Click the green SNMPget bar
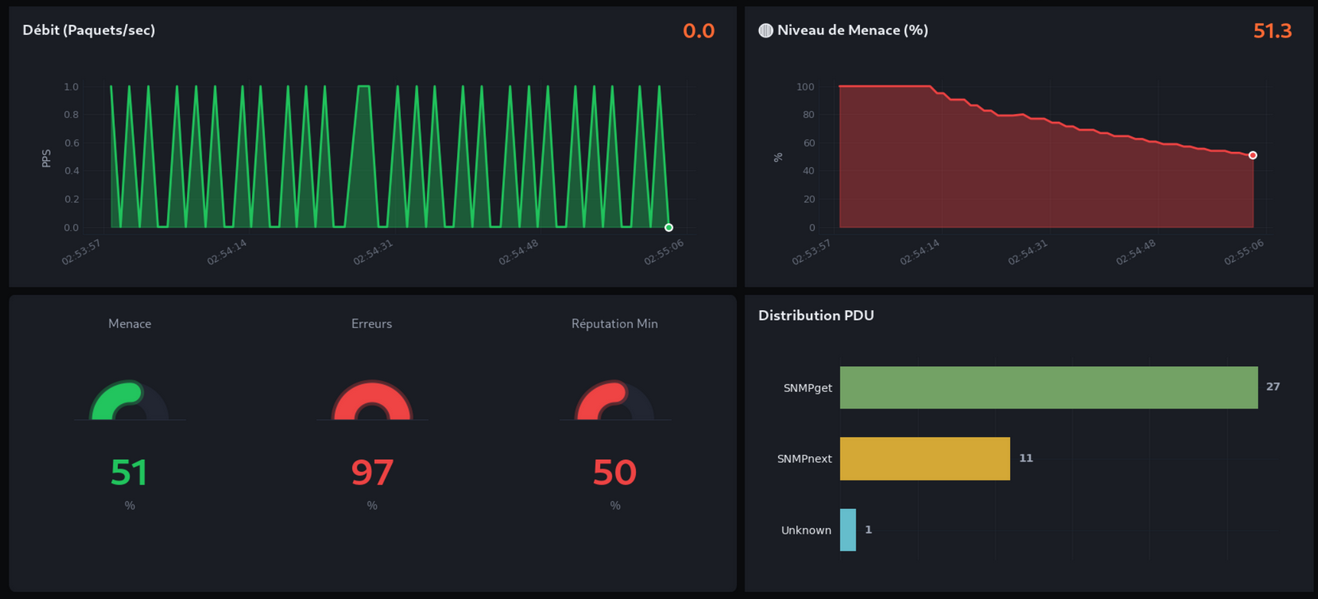The height and width of the screenshot is (599, 1318). (1048, 388)
